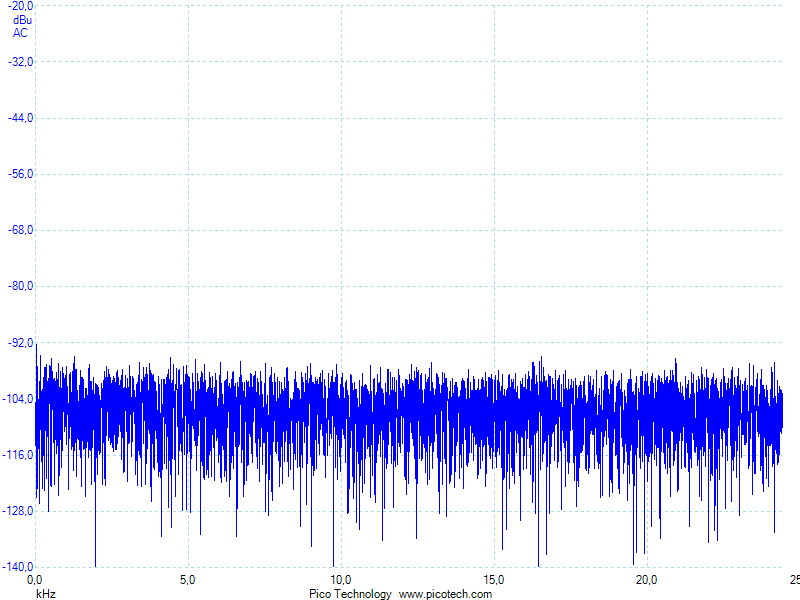Screen dimensions: 800x600
Task: Click the AC coupling label
Action: coord(20,33)
